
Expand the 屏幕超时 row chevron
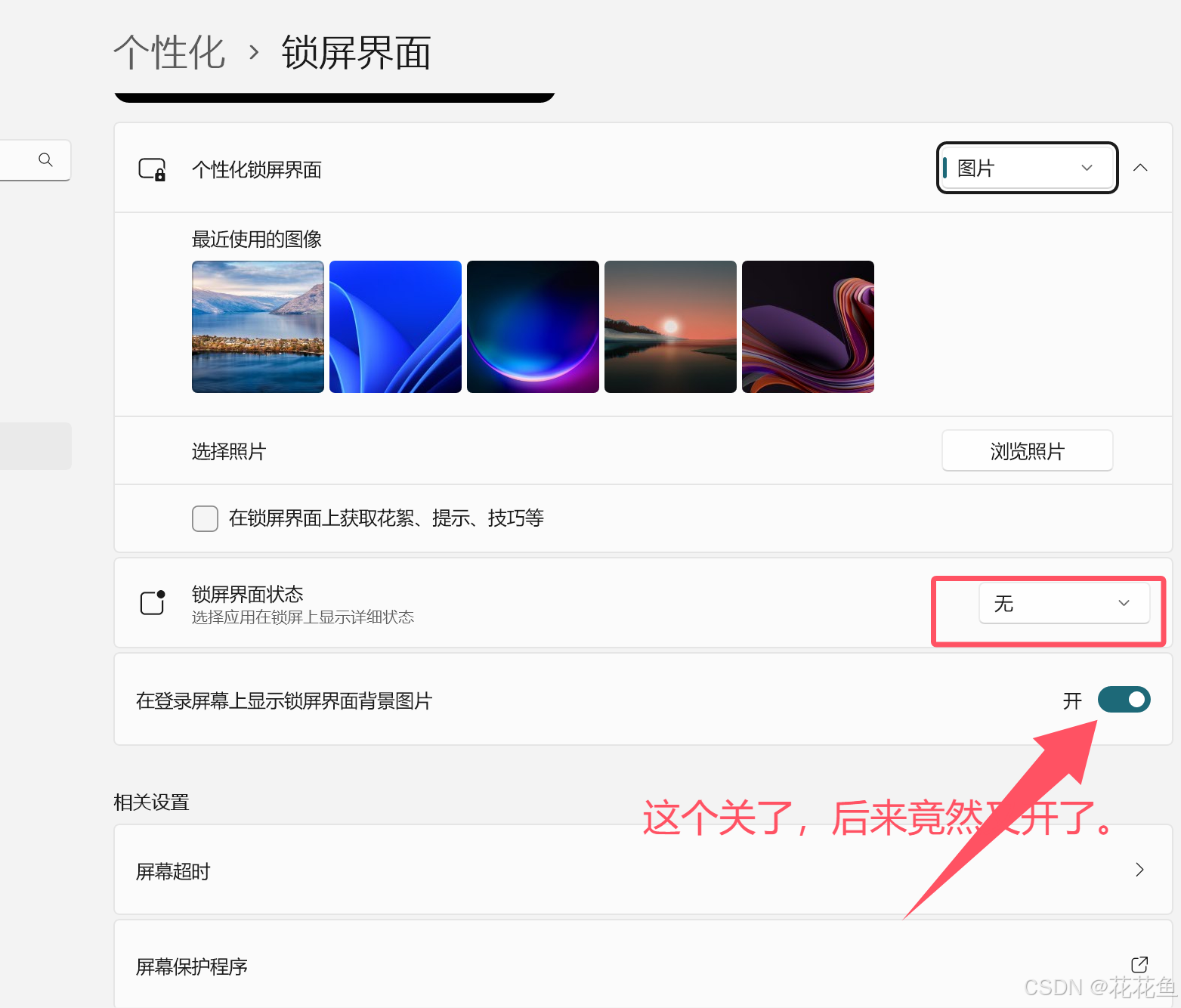[1139, 870]
